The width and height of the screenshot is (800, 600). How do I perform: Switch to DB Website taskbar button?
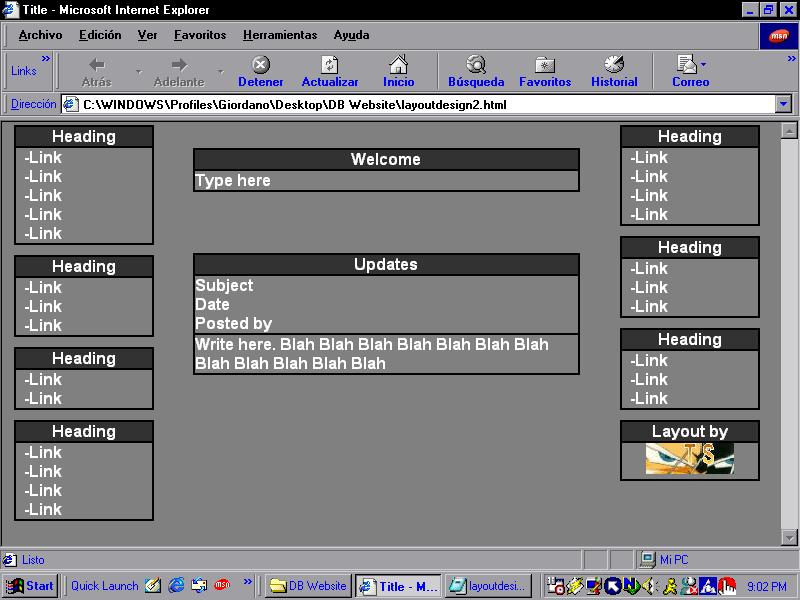(308, 586)
